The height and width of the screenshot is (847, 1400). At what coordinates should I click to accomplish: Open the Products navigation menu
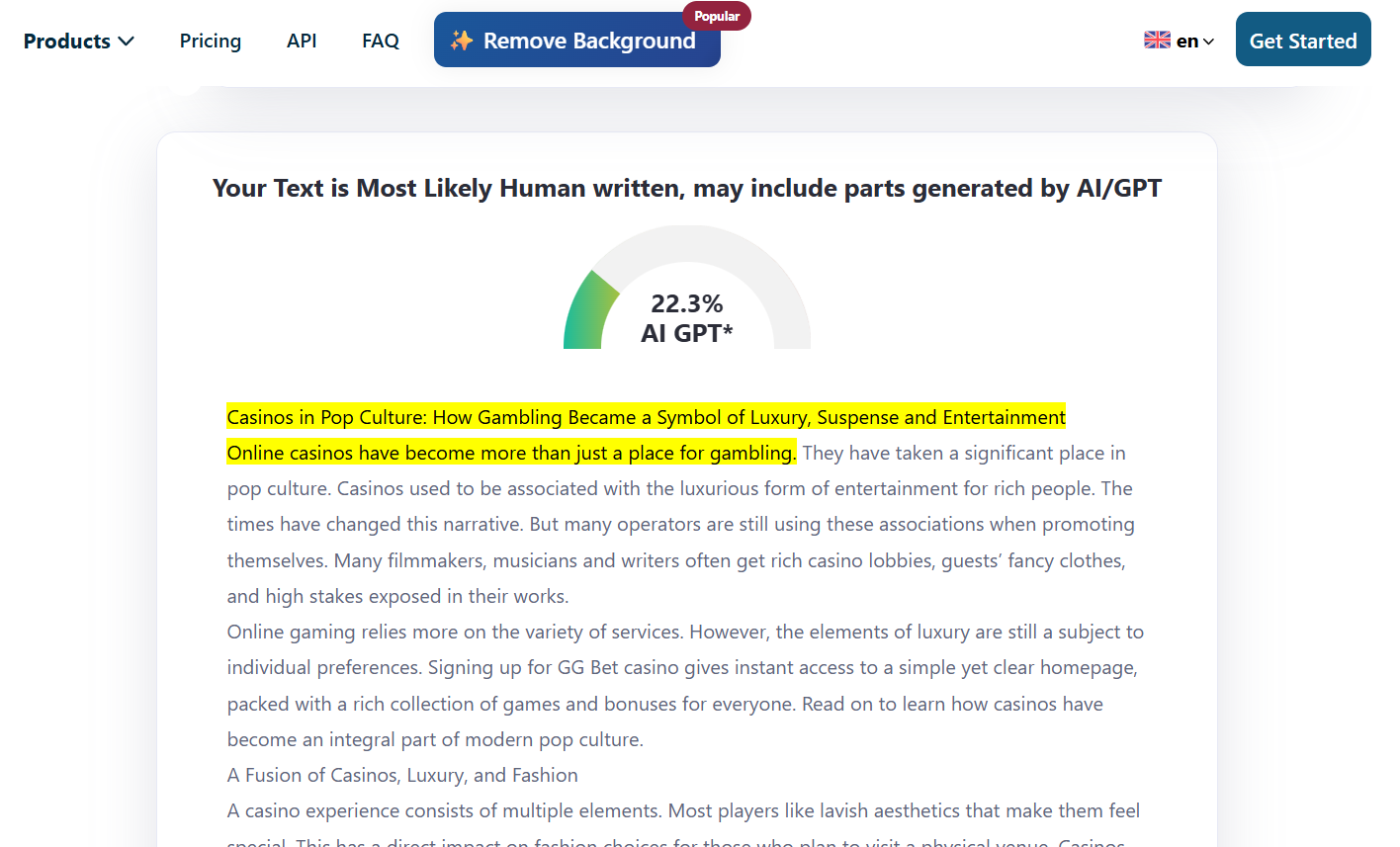point(78,42)
